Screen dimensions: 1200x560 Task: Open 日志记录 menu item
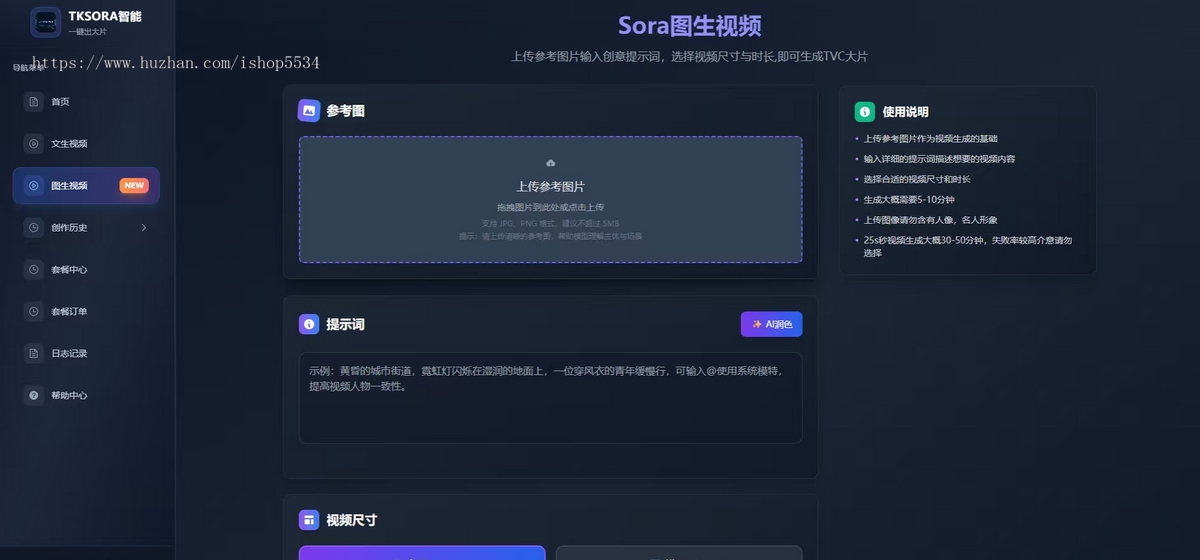point(86,354)
